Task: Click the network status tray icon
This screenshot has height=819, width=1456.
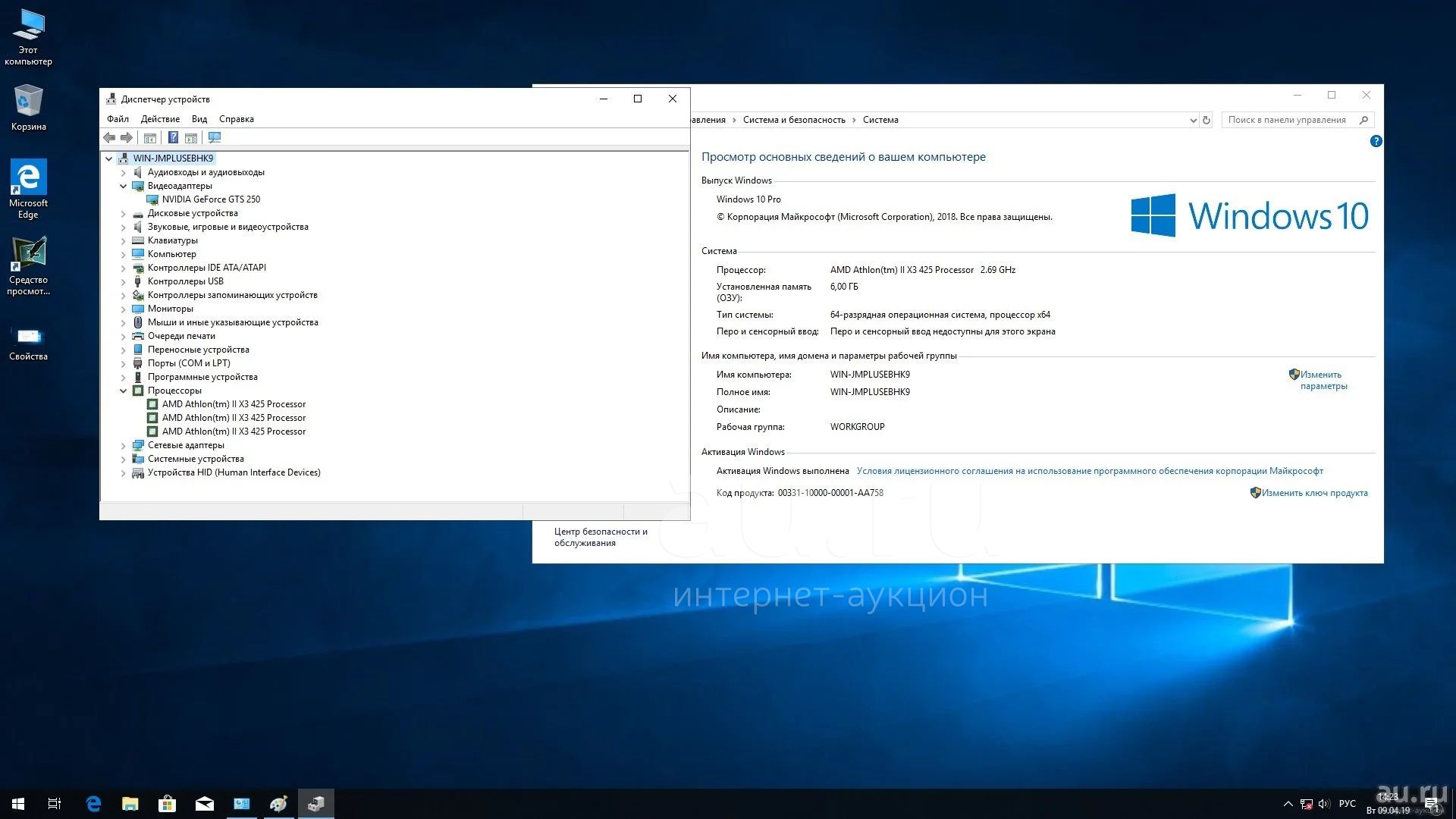Action: click(x=1307, y=804)
